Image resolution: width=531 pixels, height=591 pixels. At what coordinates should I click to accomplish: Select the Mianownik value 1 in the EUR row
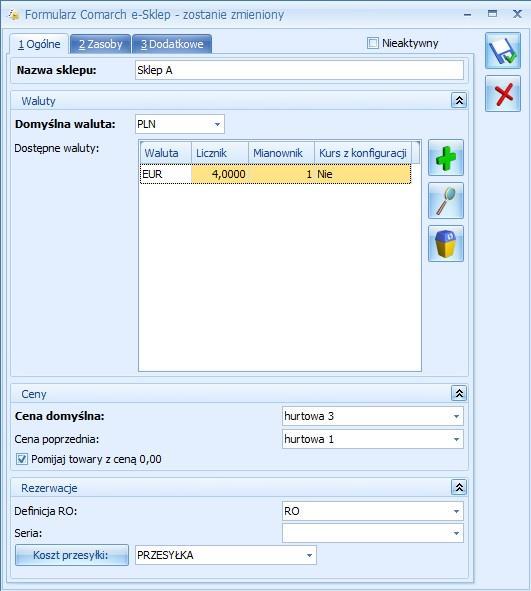click(281, 174)
